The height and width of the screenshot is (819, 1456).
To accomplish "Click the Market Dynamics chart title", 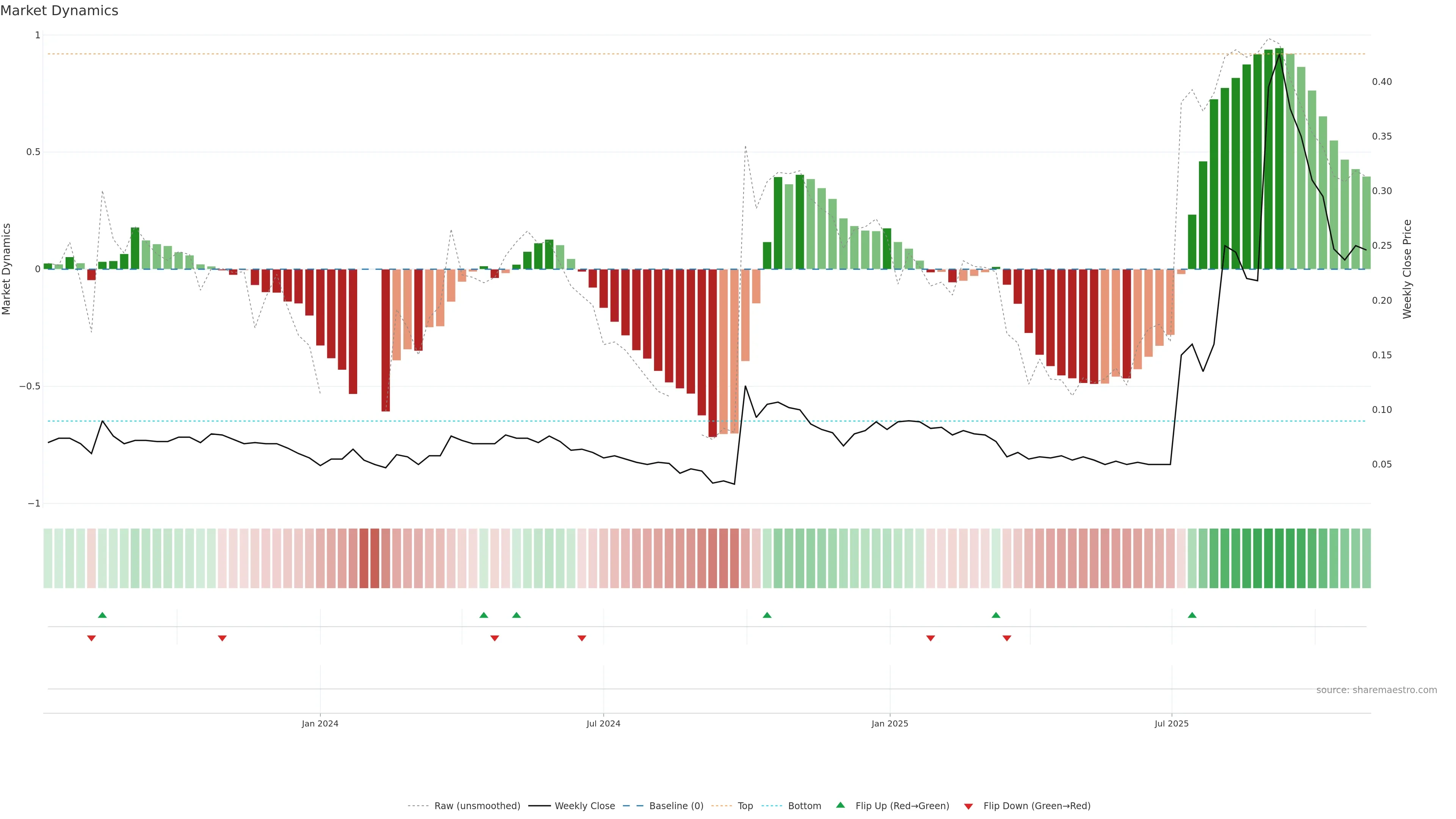I will (60, 11).
